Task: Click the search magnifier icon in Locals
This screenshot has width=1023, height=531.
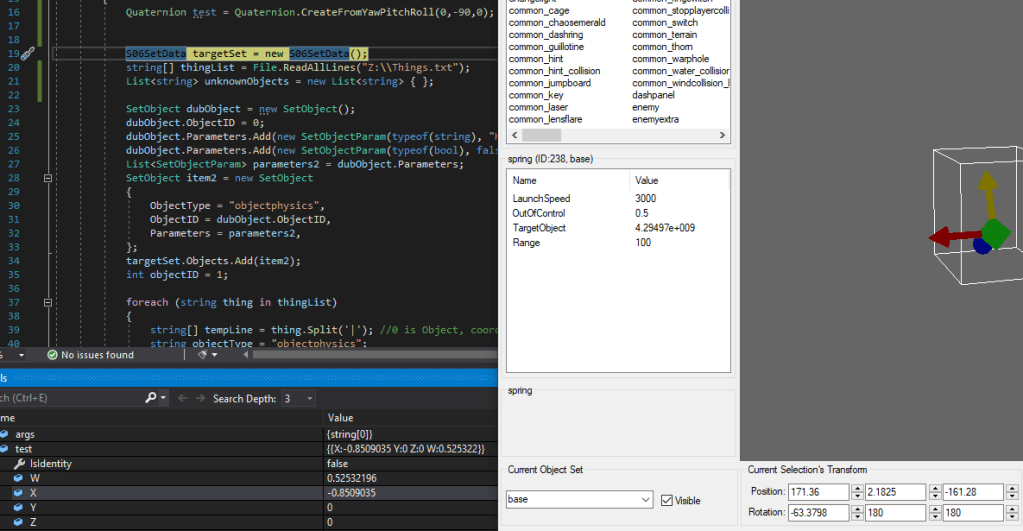Action: coord(152,398)
